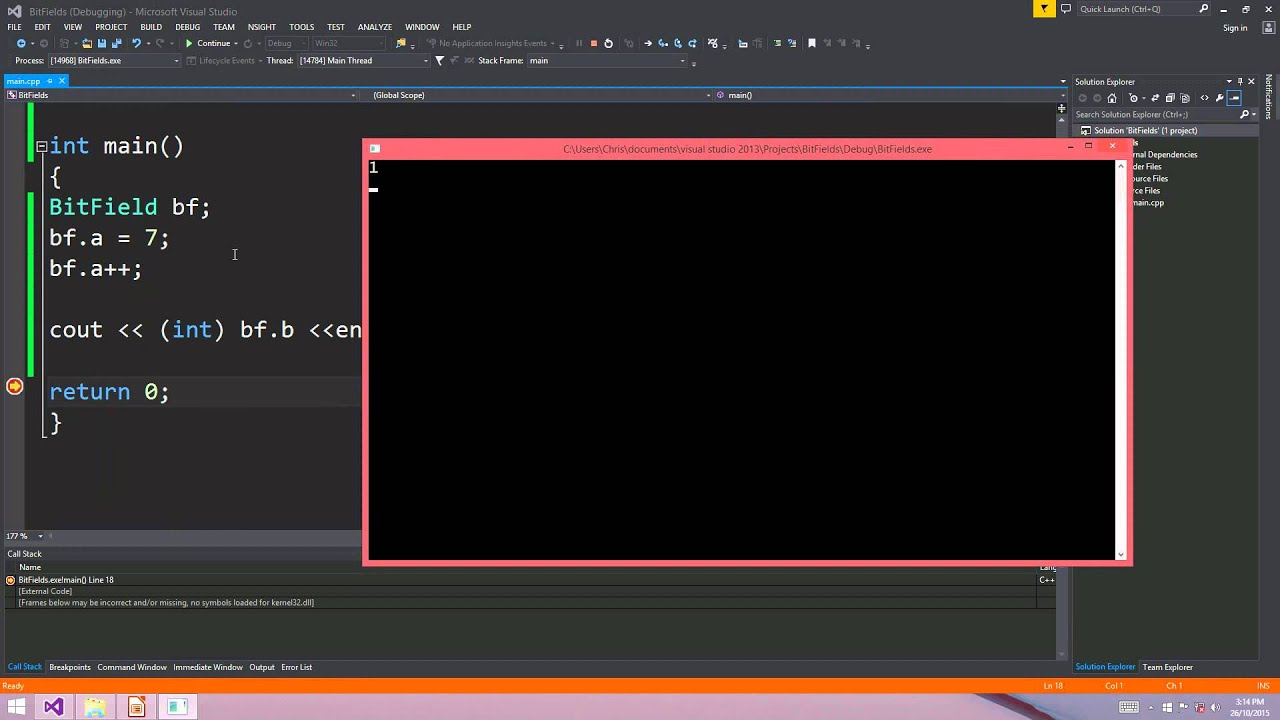Viewport: 1280px width, 720px height.
Task: Click the Step Out icon
Action: click(692, 43)
